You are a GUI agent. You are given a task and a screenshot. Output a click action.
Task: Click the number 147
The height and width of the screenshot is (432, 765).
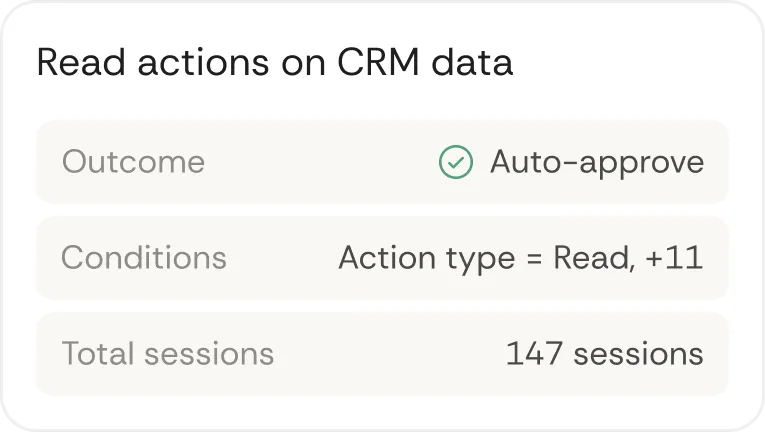(535, 353)
